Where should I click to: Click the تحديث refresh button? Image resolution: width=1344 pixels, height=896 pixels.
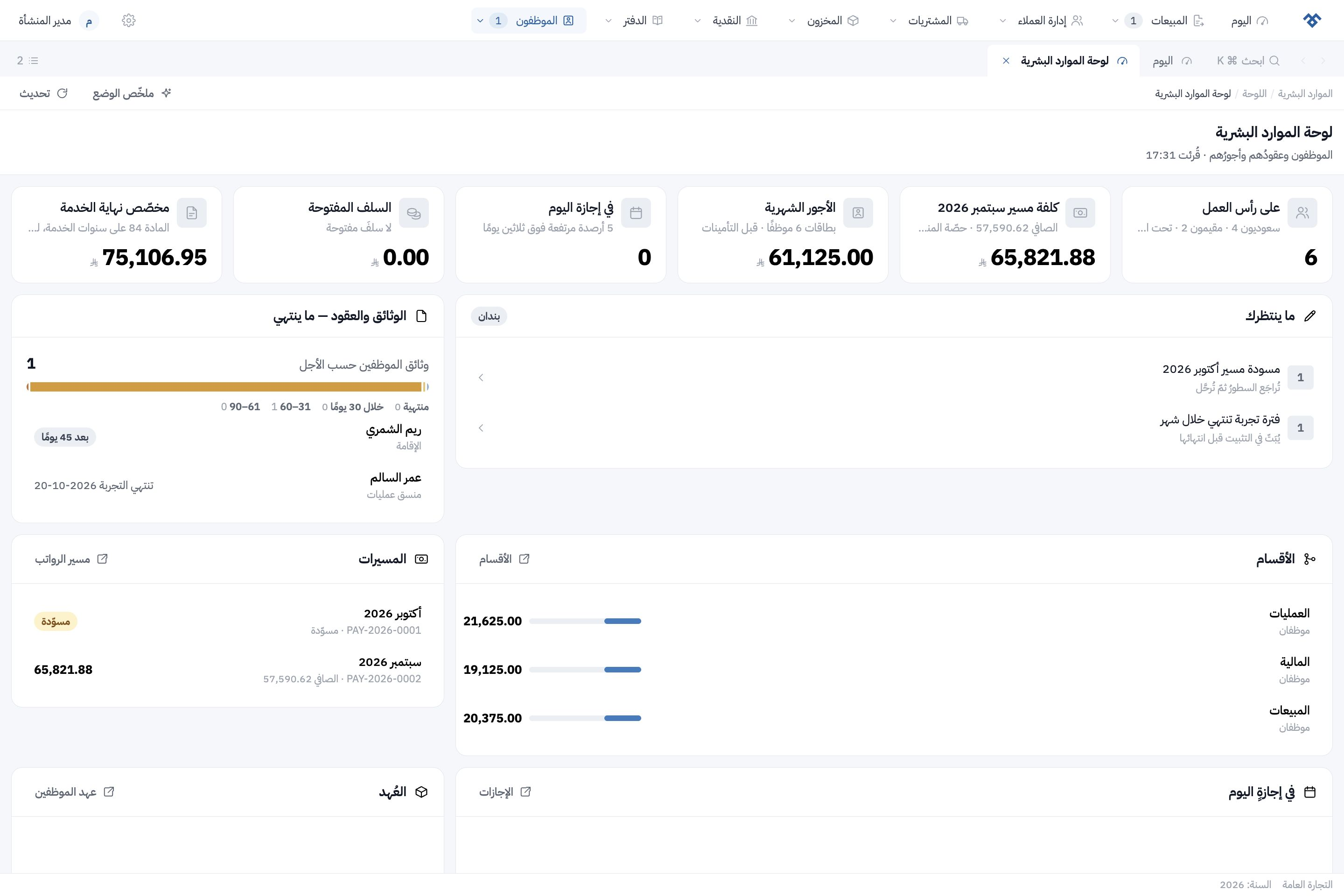pos(43,93)
